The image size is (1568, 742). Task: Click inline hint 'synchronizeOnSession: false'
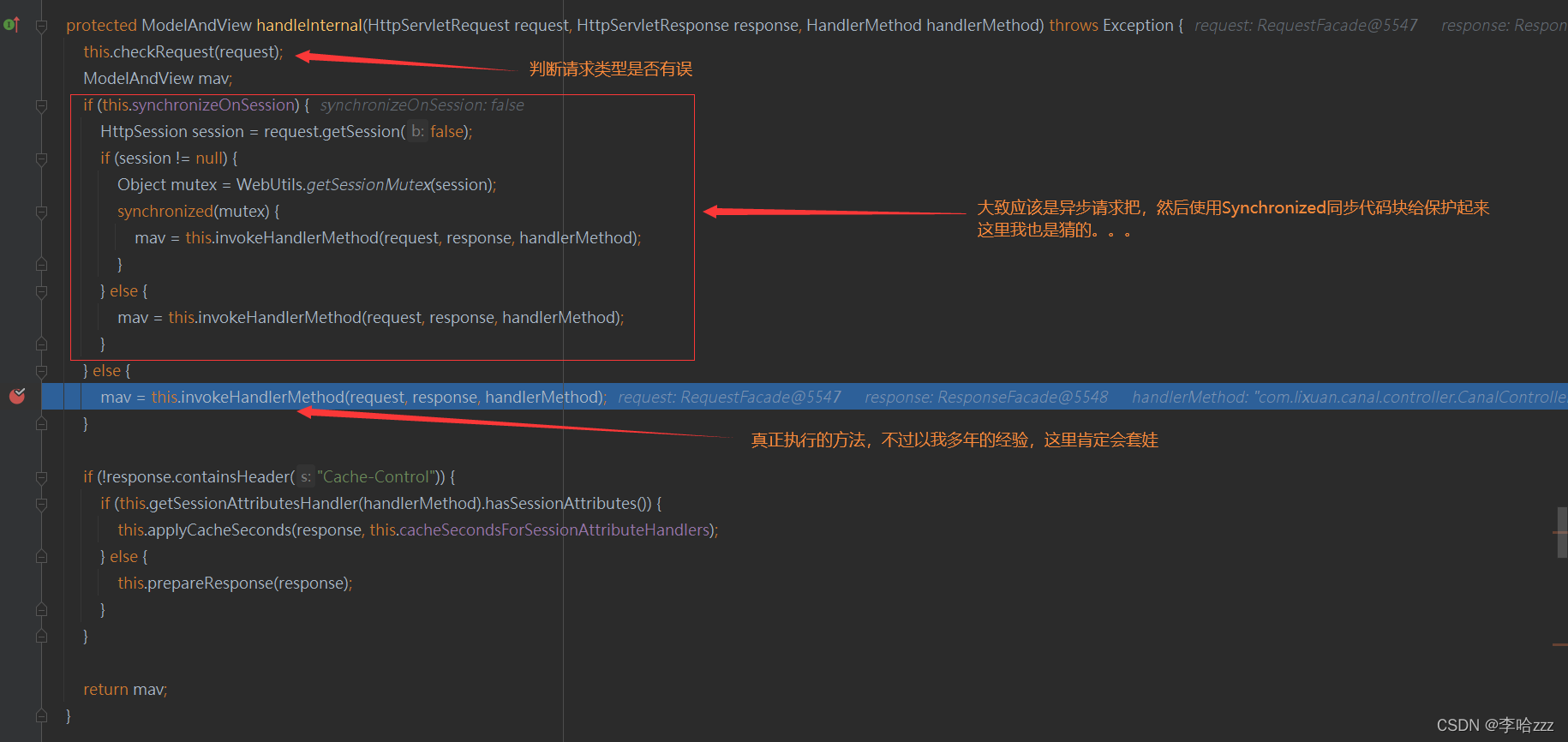422,105
